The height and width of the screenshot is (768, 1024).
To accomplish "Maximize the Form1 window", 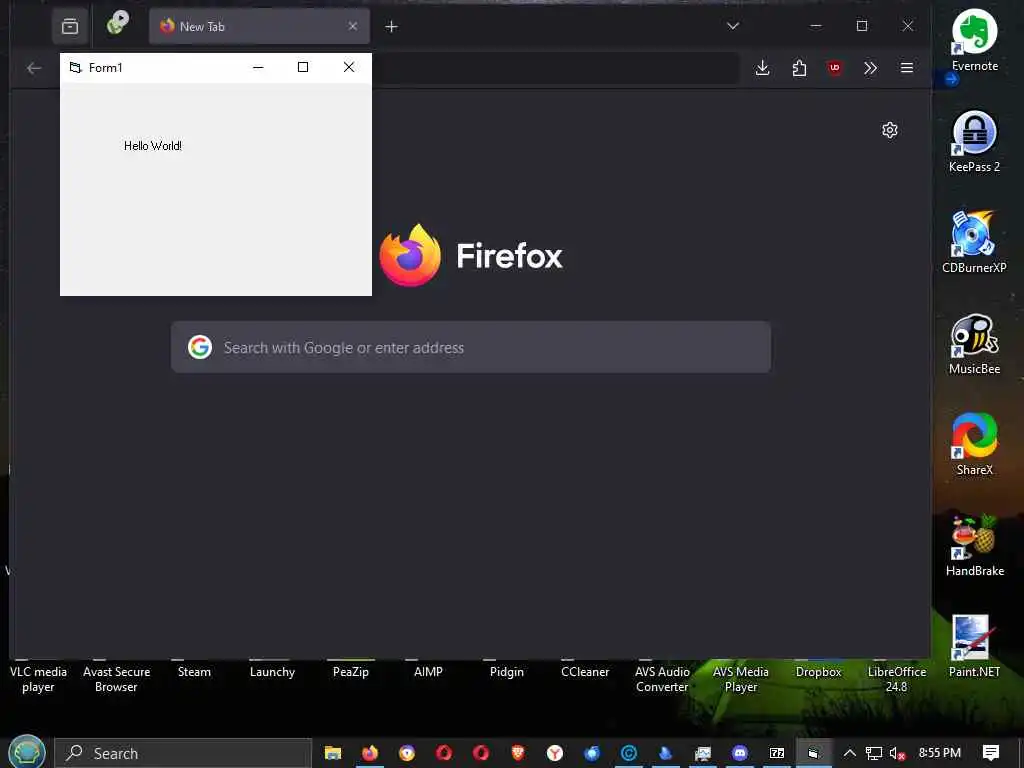I will tap(302, 67).
